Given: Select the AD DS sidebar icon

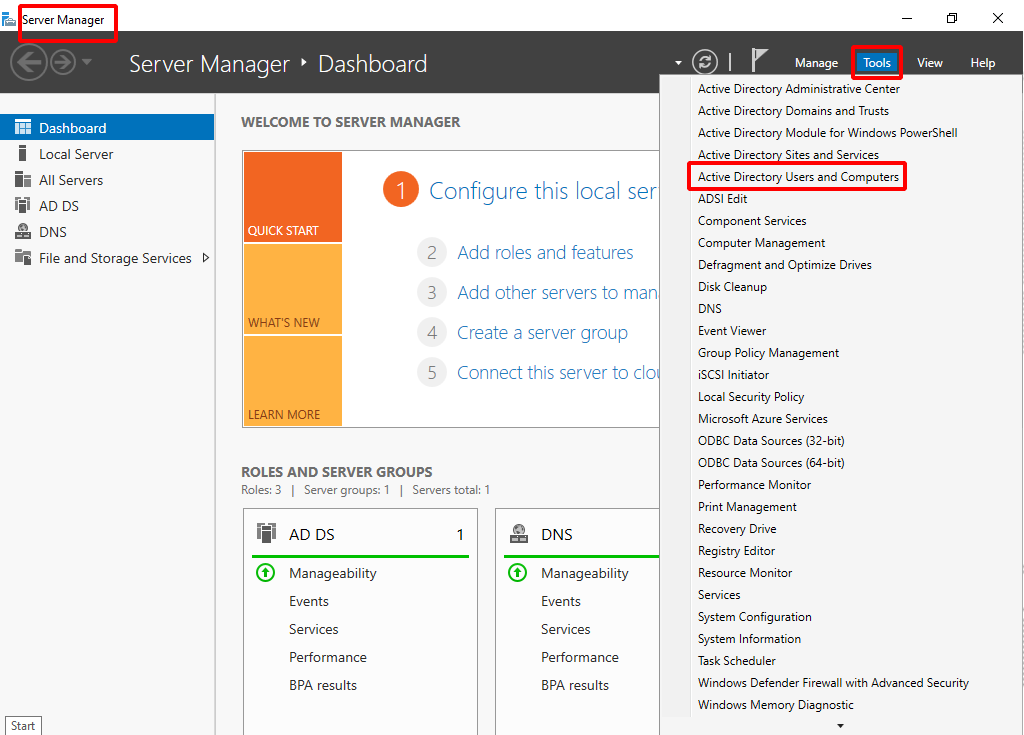Looking at the screenshot, I should (22, 205).
